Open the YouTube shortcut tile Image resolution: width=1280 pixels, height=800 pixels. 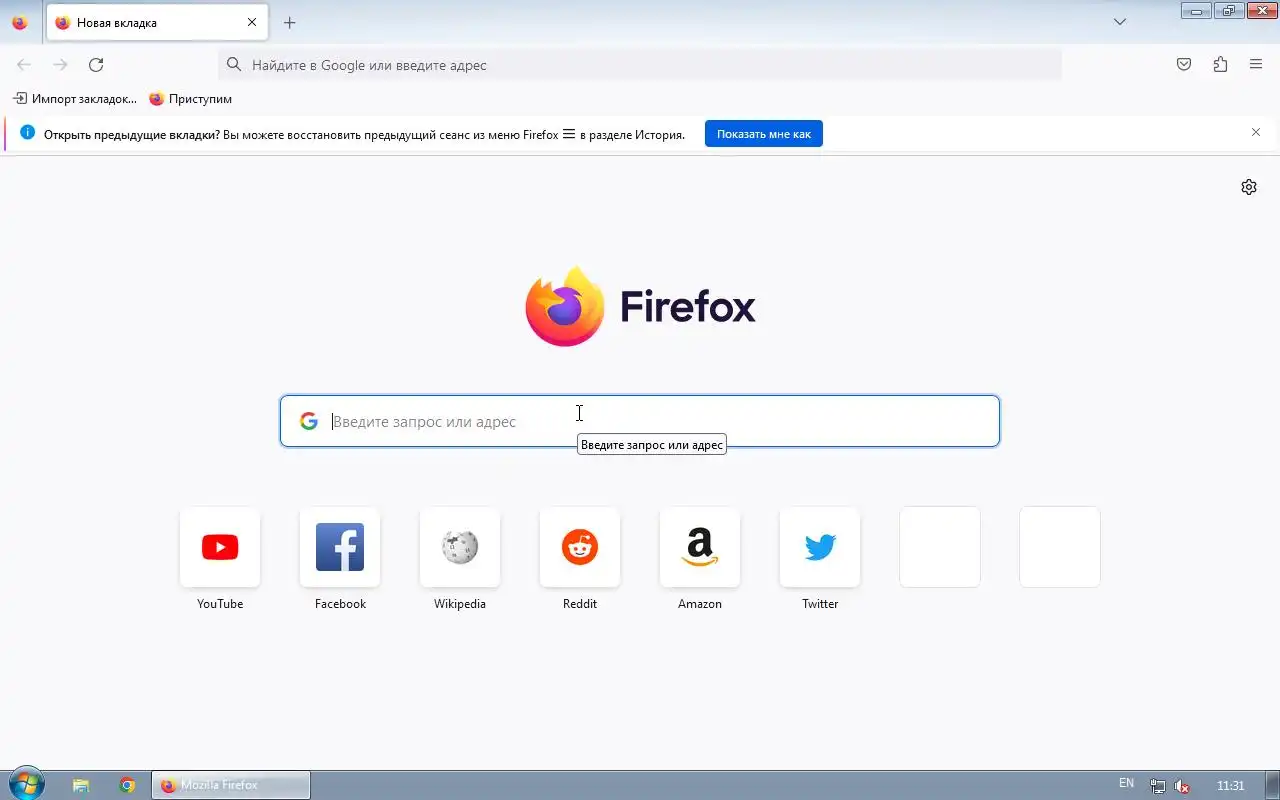pyautogui.click(x=220, y=547)
